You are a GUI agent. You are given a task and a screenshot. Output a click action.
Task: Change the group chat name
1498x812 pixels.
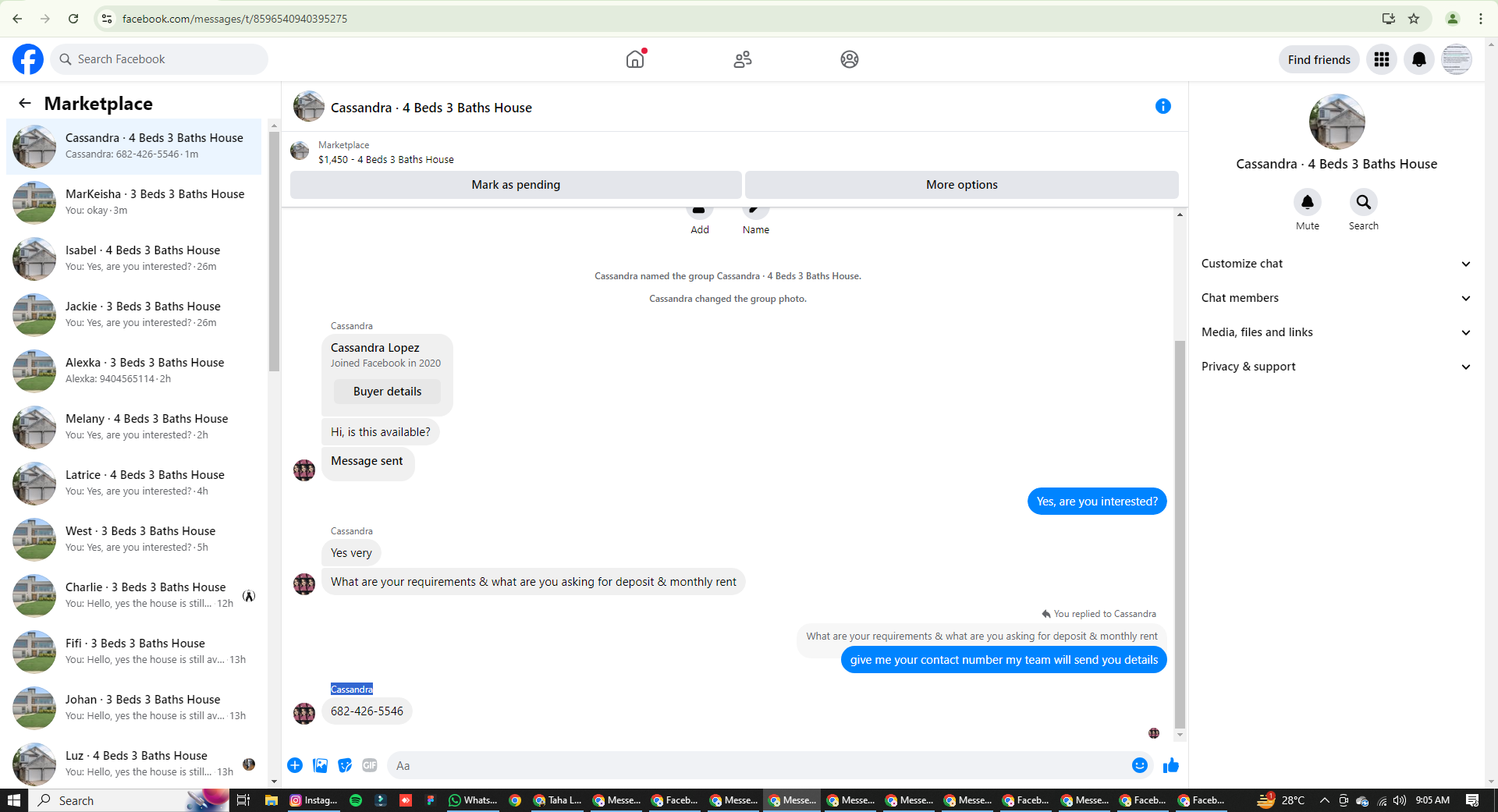[756, 219]
